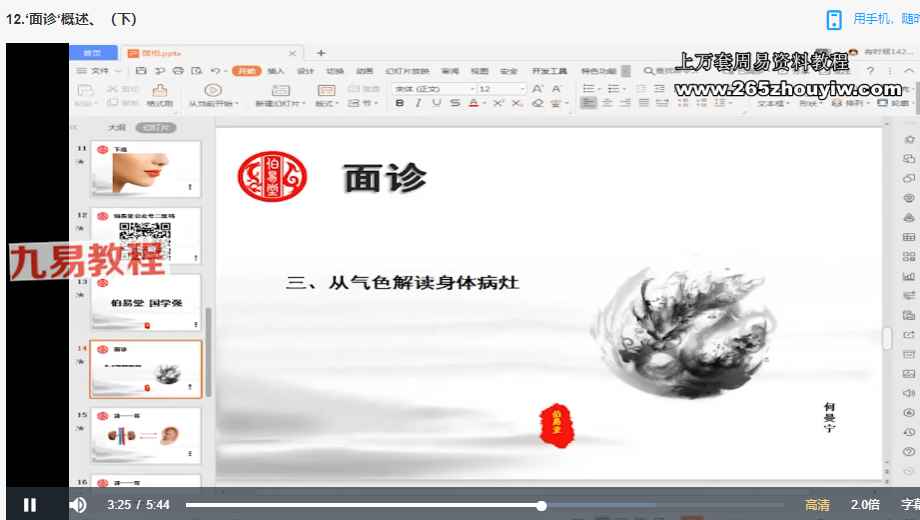Click the New Slide (新建幻灯片) icon
The width and height of the screenshot is (920, 520).
(280, 90)
